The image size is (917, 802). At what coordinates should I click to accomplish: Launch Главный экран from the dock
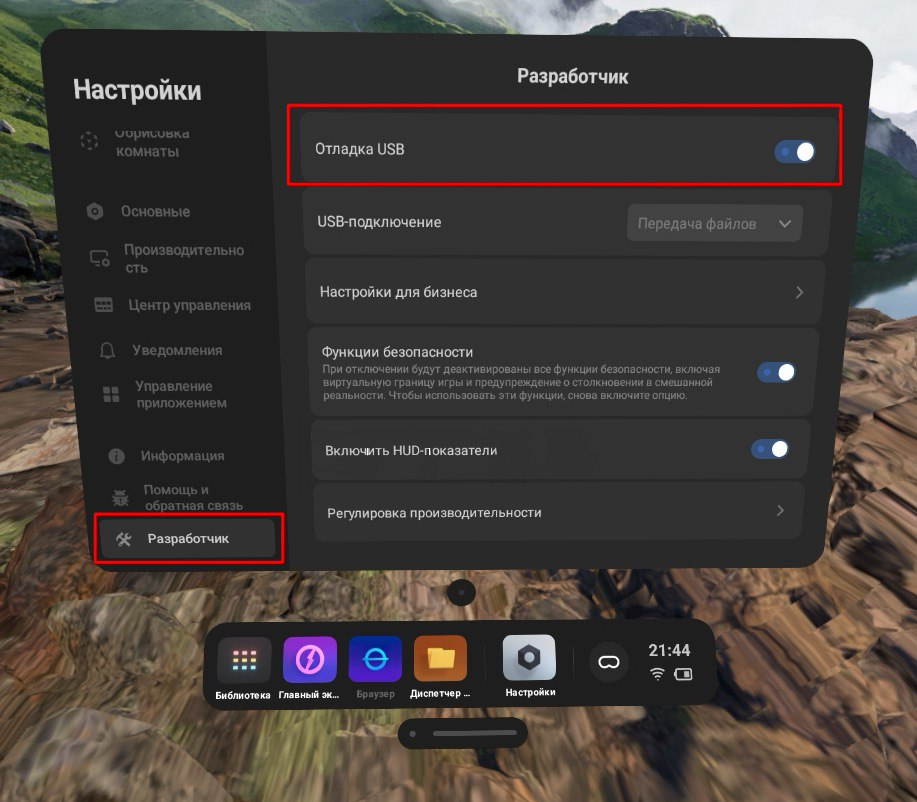309,660
